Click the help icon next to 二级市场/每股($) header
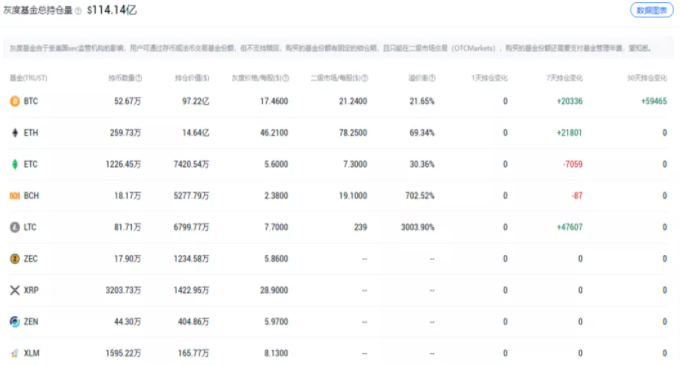The image size is (680, 366). click(365, 78)
